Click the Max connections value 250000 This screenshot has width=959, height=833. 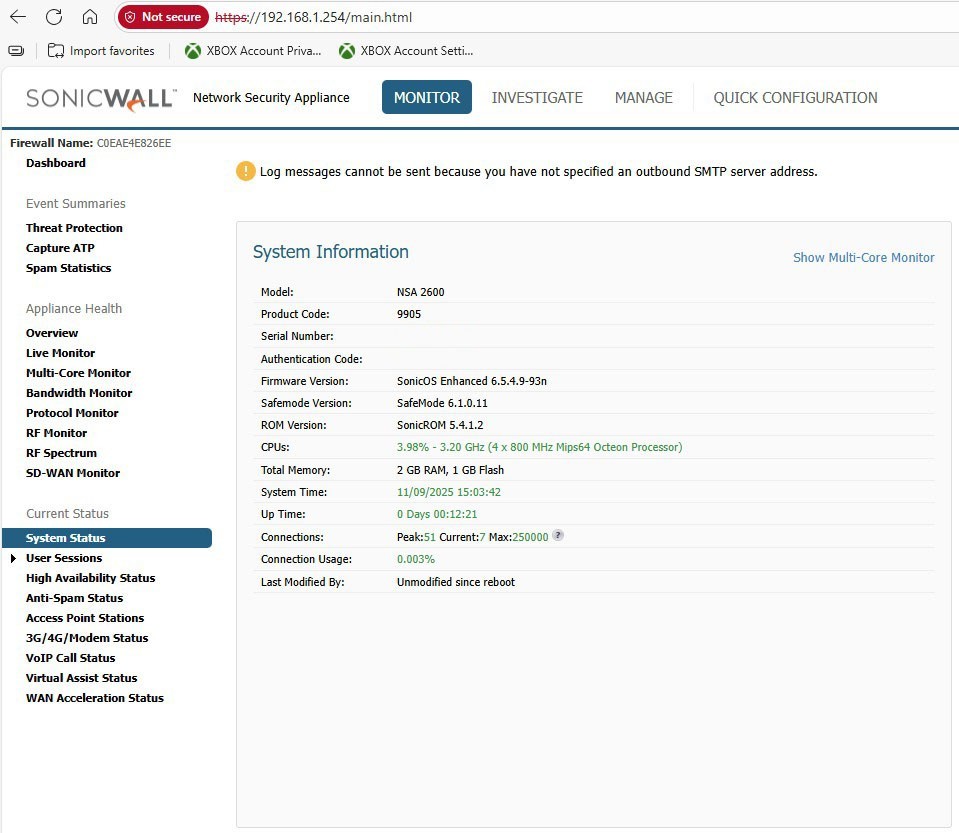click(530, 537)
